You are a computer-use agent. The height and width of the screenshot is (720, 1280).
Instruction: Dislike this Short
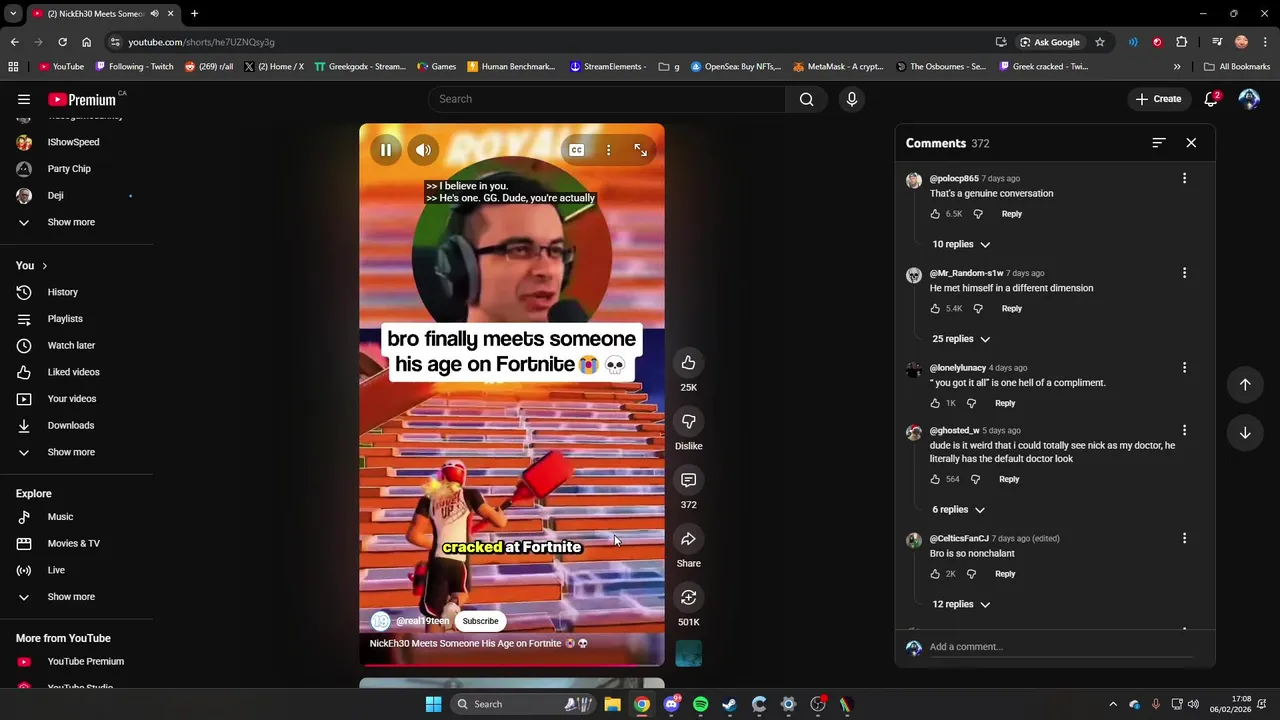click(x=688, y=421)
